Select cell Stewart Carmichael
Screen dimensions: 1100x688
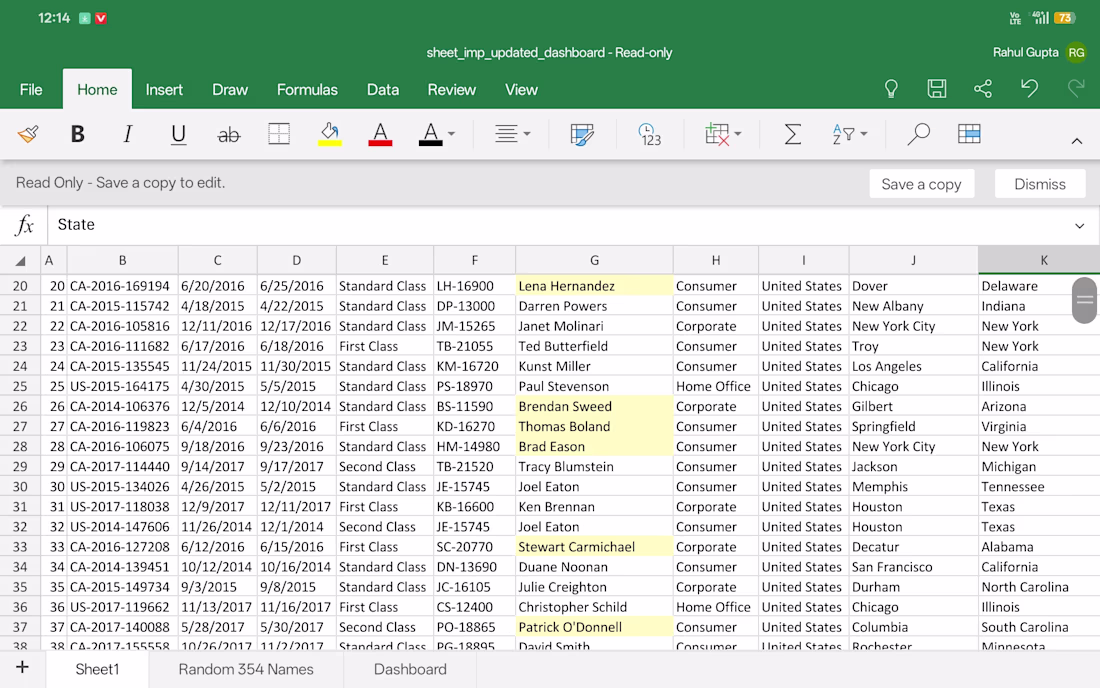pyautogui.click(x=594, y=547)
